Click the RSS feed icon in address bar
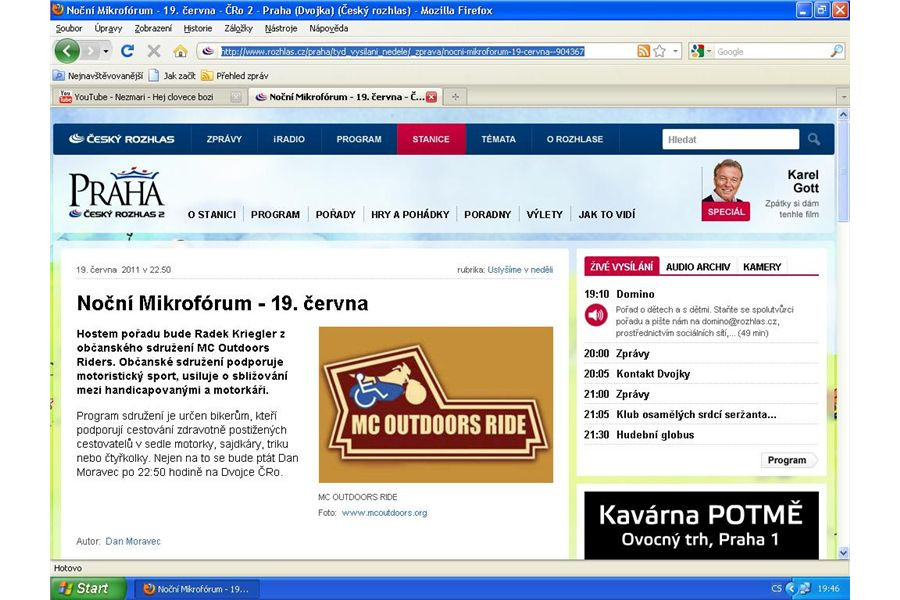 tap(643, 51)
